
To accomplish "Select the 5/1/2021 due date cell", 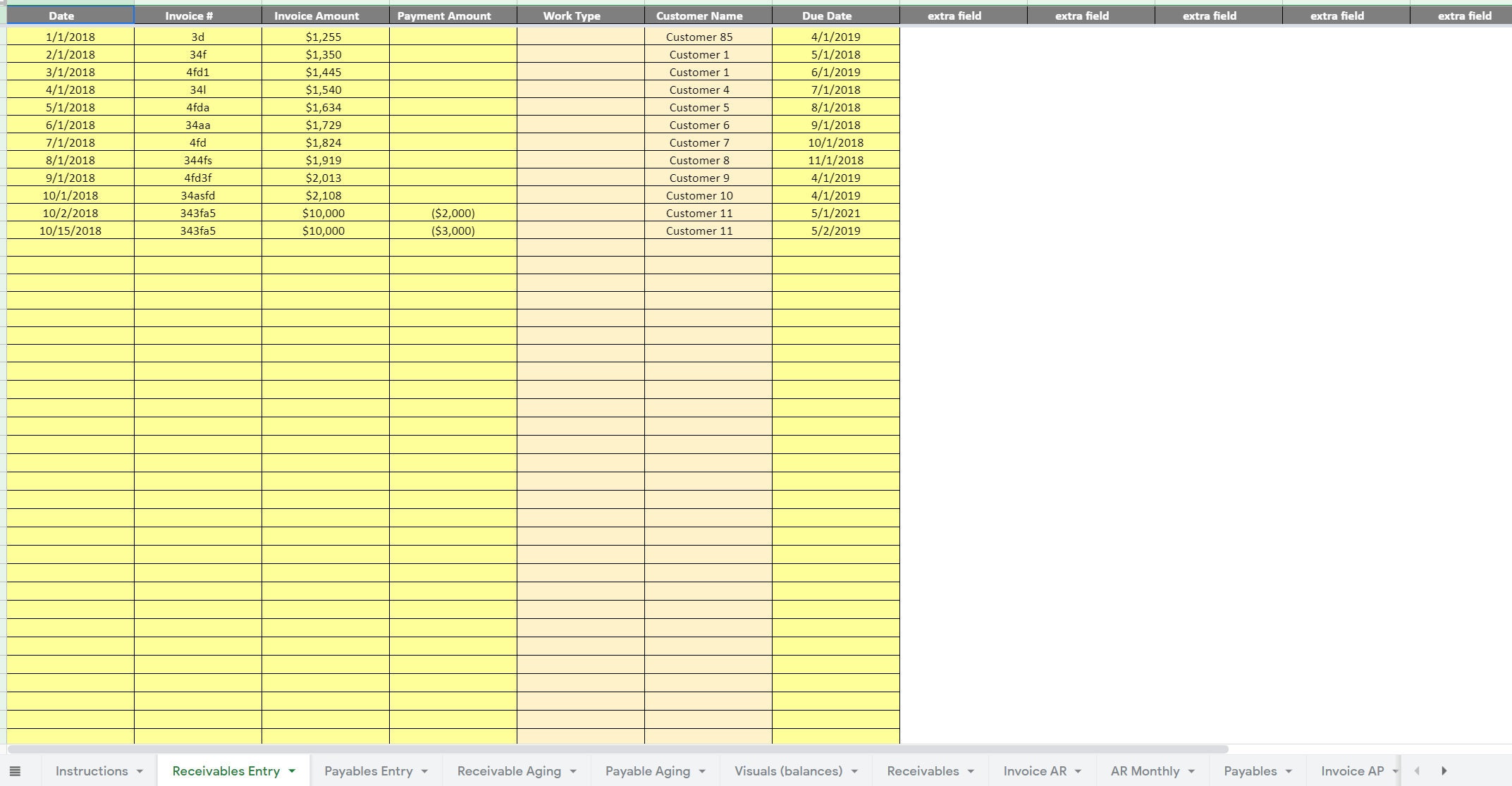I will click(837, 213).
